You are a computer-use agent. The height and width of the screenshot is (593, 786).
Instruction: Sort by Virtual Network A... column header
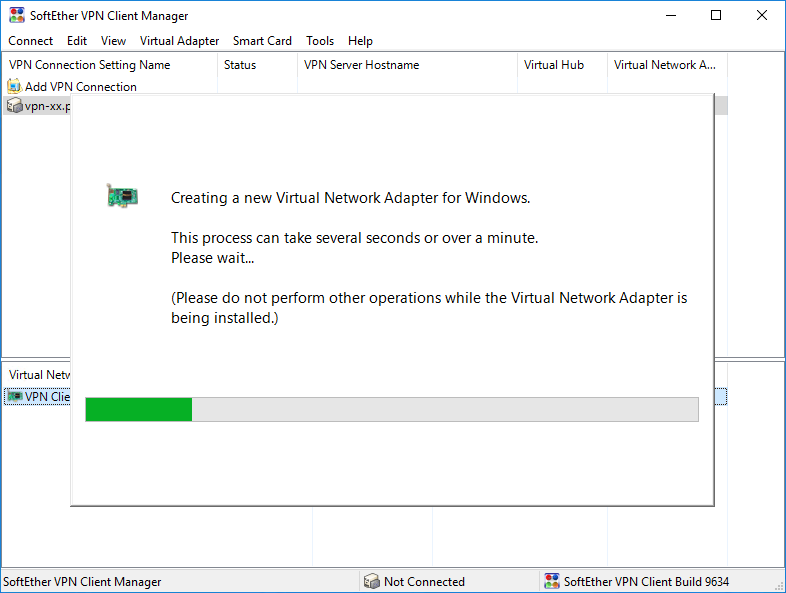point(667,65)
